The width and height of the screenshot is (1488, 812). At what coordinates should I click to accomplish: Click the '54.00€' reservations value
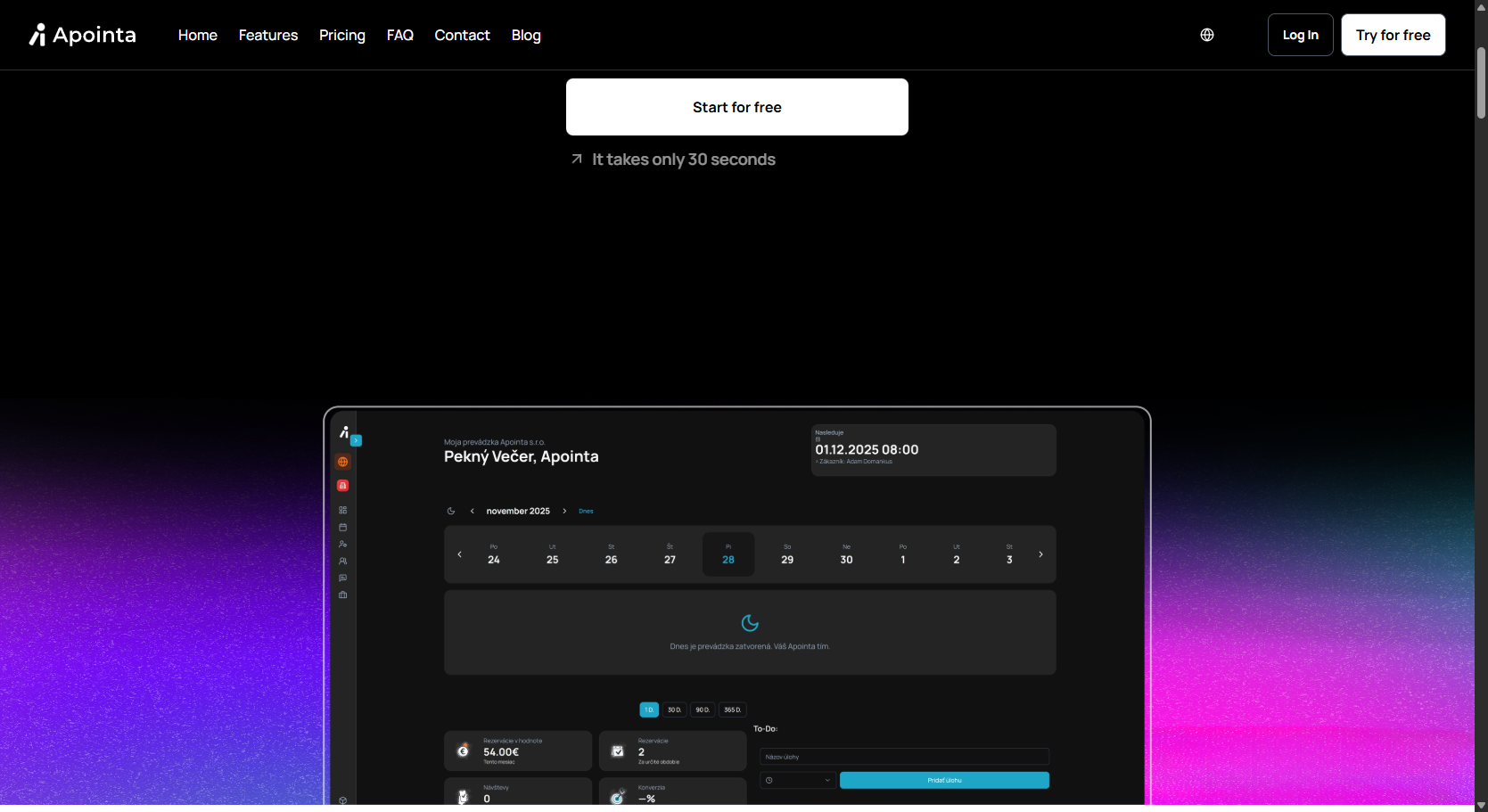pyautogui.click(x=501, y=752)
